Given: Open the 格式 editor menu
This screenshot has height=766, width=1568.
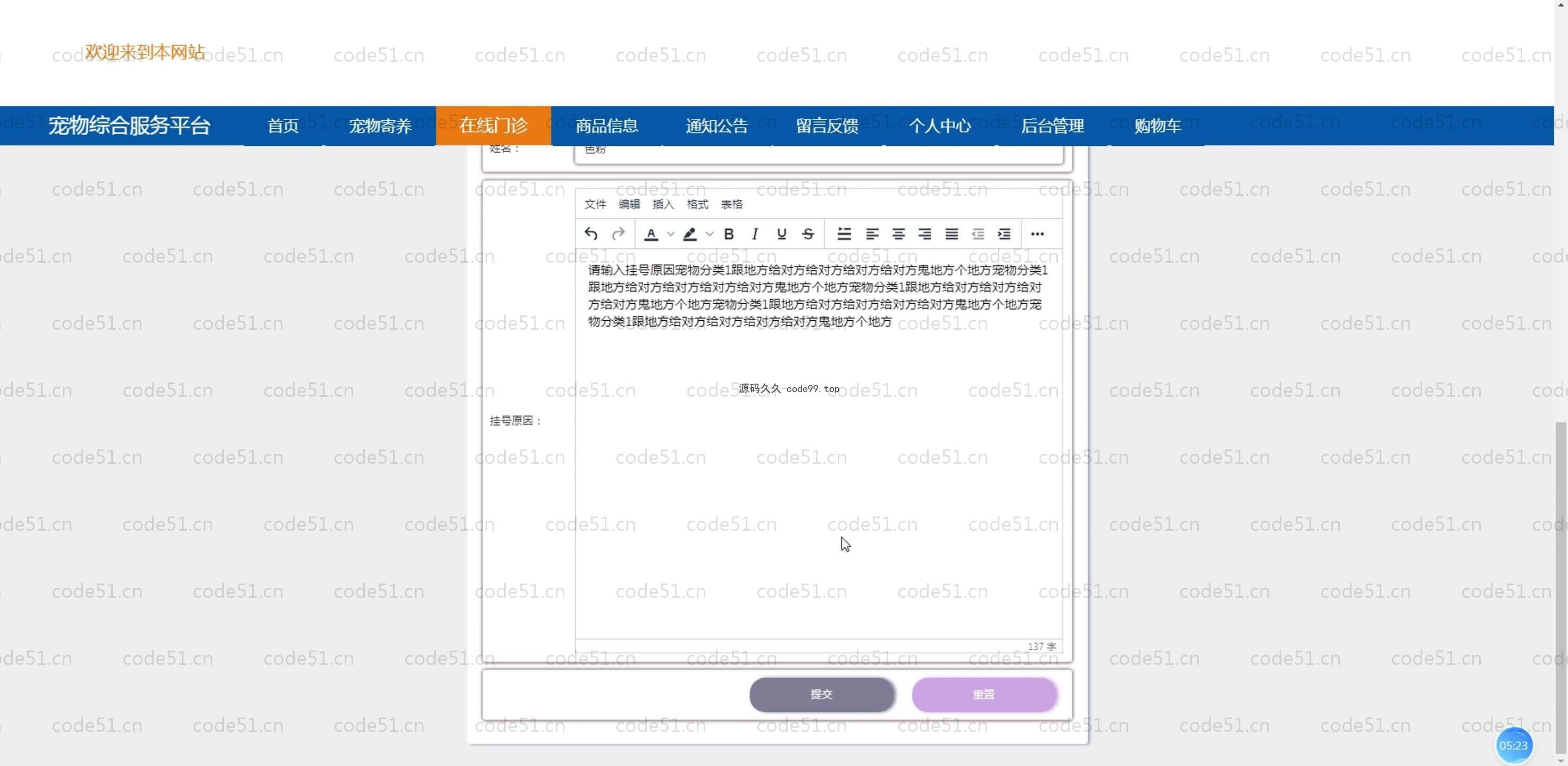Looking at the screenshot, I should [697, 204].
